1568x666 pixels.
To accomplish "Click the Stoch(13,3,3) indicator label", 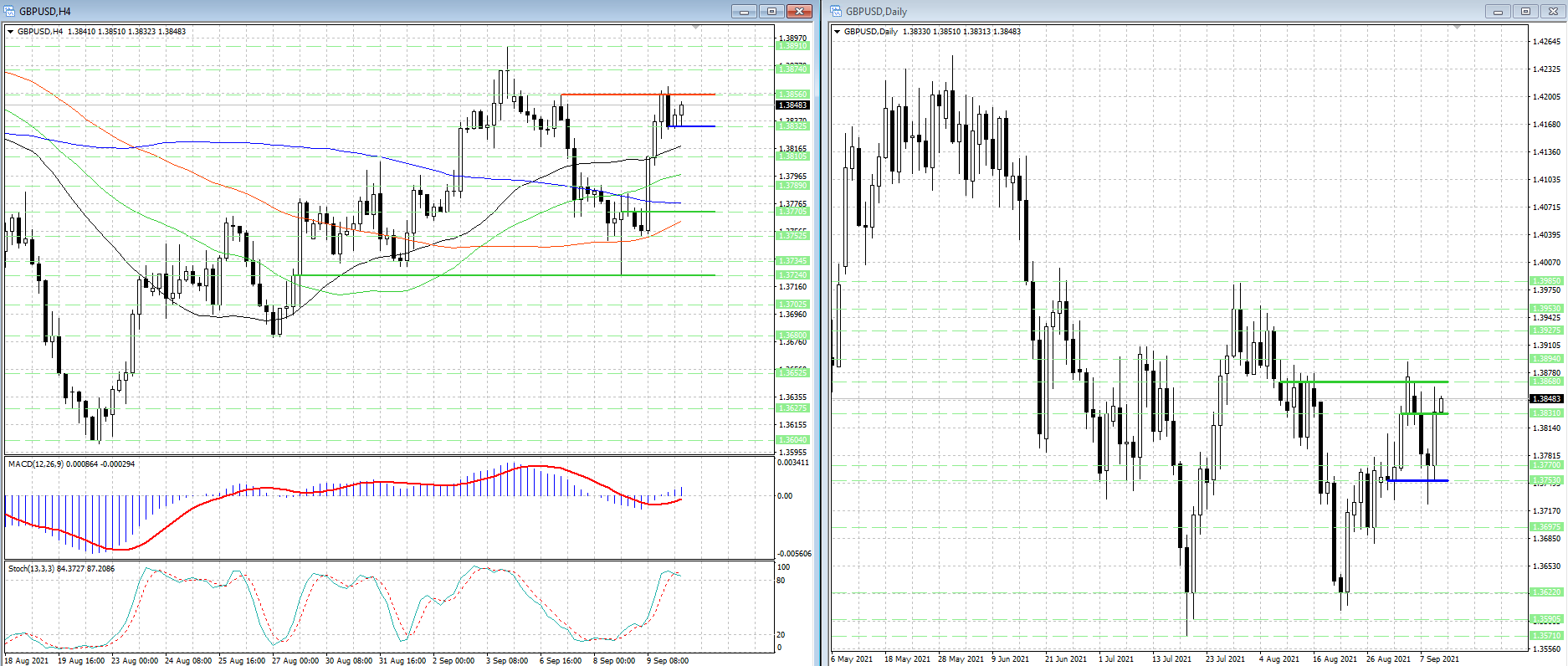I will point(61,568).
